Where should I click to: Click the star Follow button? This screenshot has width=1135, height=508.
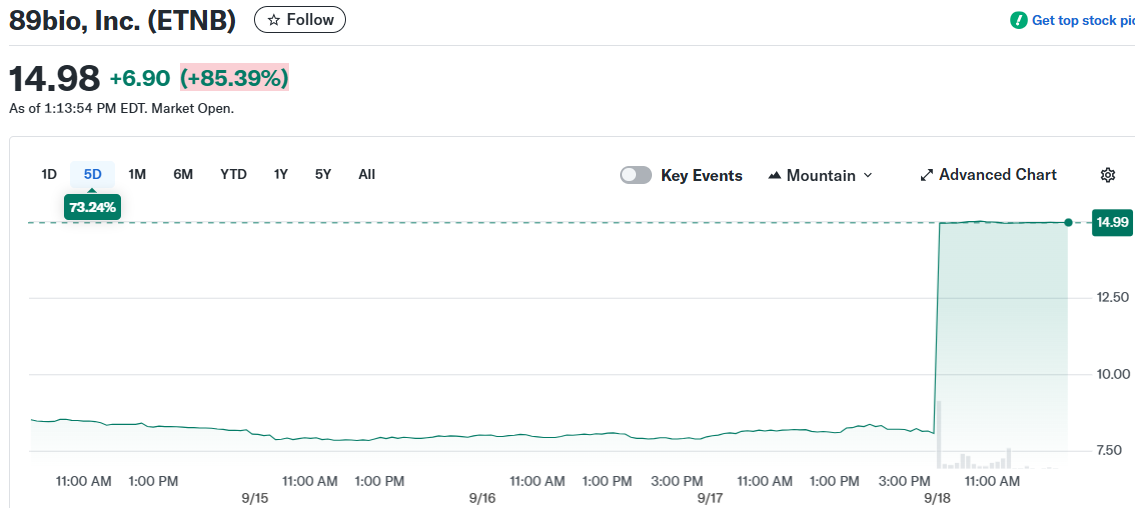pos(300,20)
